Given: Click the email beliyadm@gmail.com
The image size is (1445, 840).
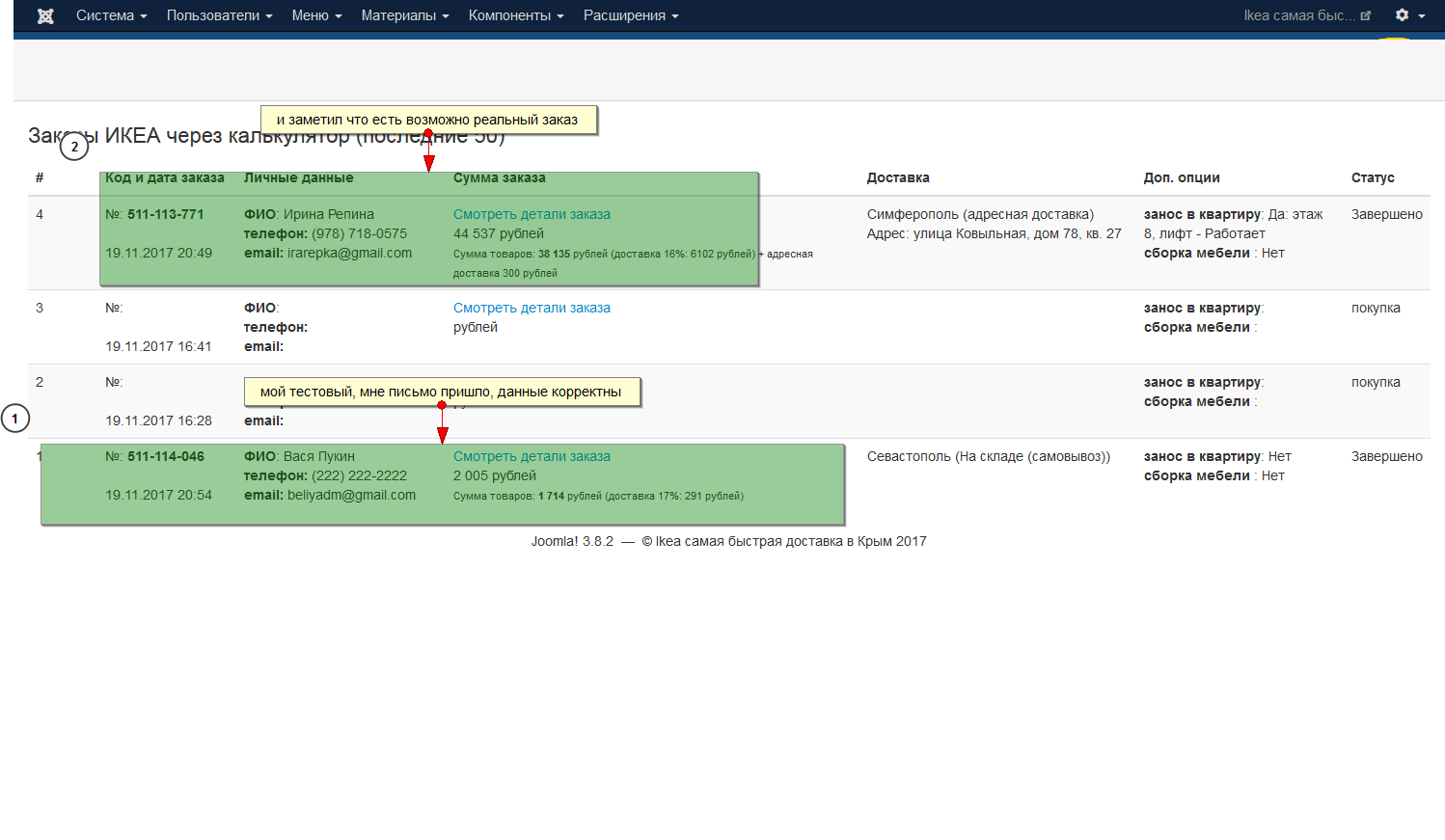Looking at the screenshot, I should (351, 495).
